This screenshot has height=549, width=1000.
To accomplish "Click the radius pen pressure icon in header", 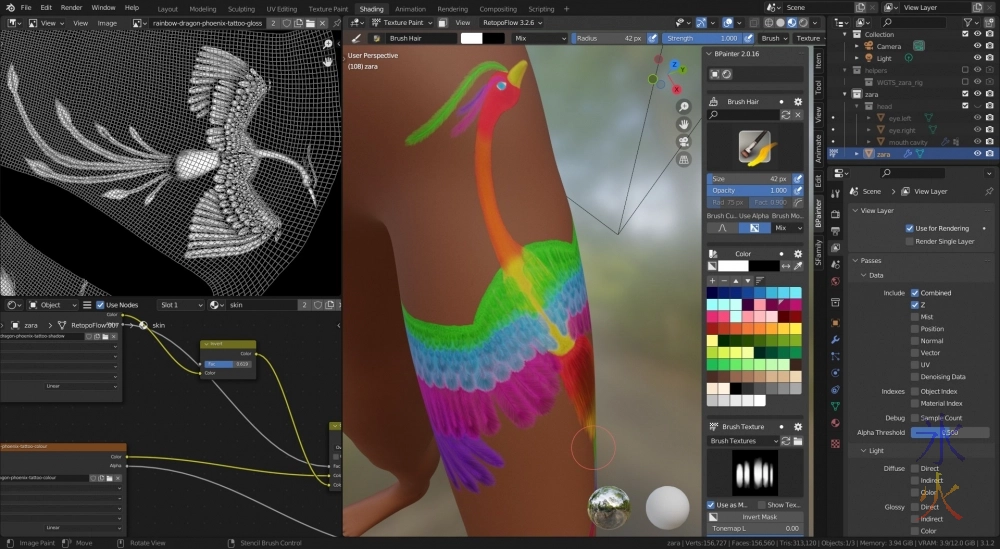I will click(x=653, y=38).
